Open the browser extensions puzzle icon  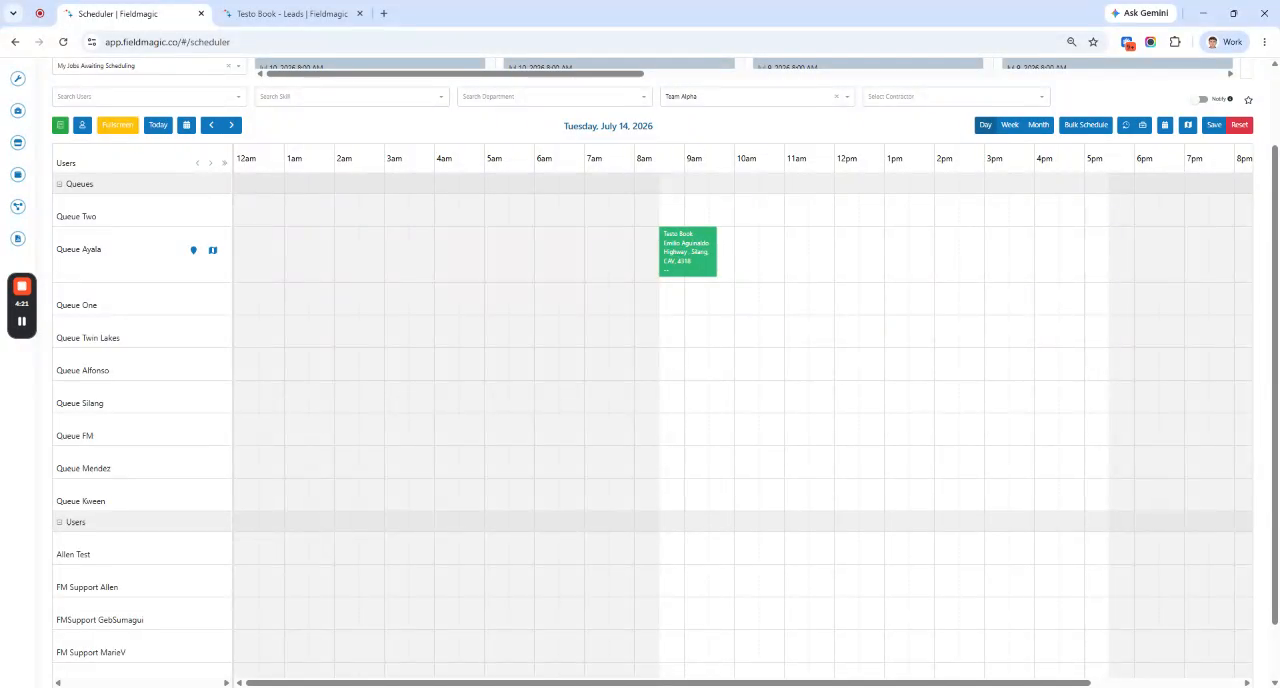pyautogui.click(x=1175, y=42)
